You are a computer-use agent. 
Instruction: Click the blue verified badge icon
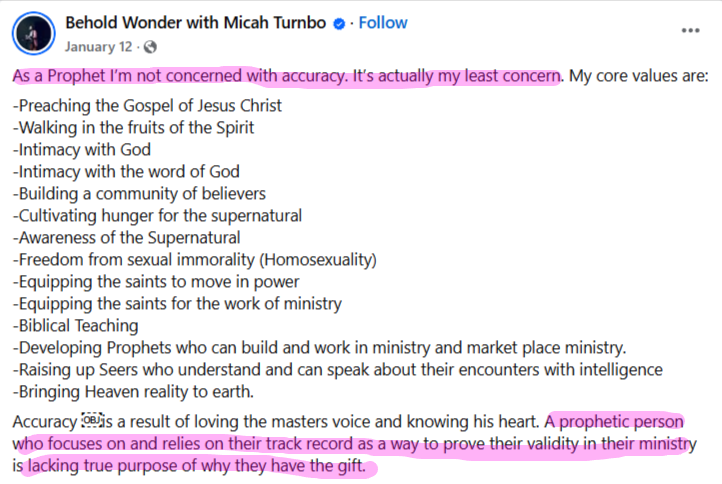point(339,23)
